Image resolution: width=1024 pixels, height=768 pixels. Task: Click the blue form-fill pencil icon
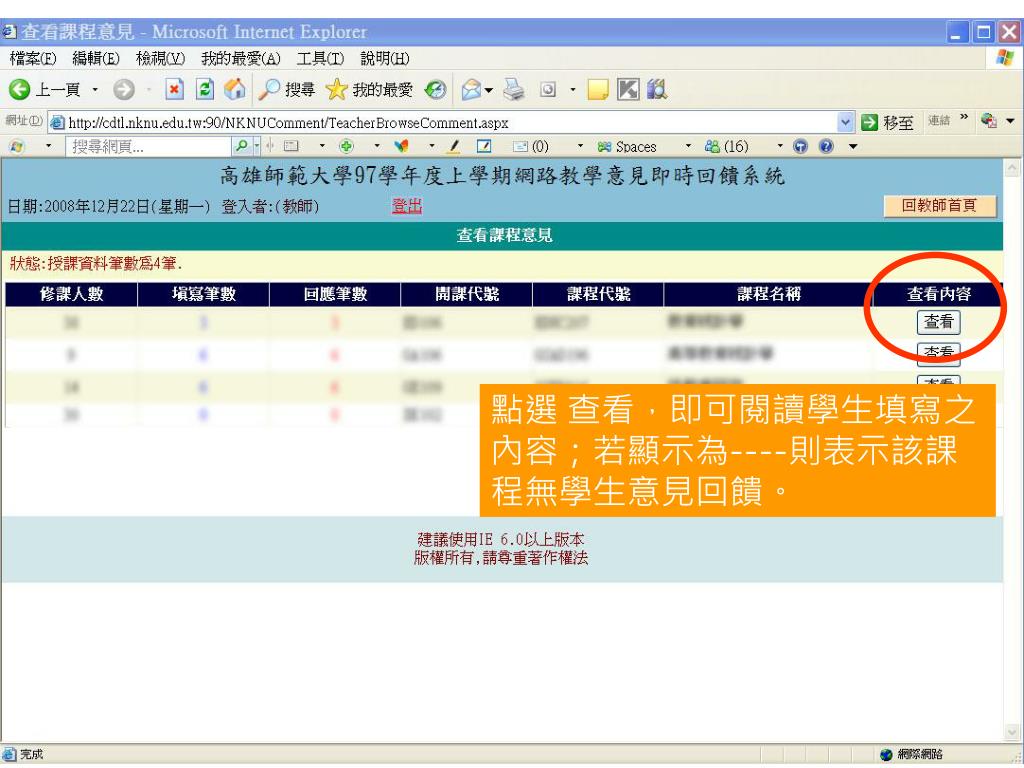pyautogui.click(x=484, y=146)
